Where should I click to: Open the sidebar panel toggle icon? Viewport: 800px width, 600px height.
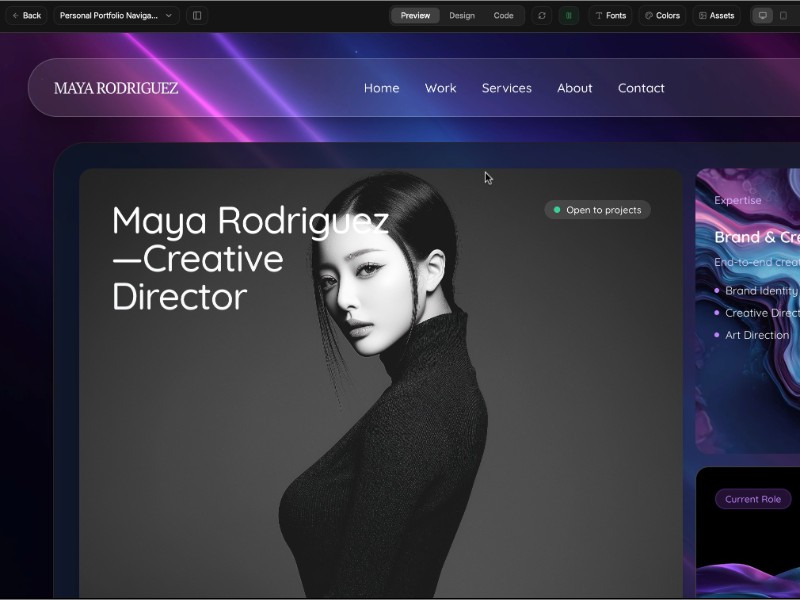coord(196,15)
